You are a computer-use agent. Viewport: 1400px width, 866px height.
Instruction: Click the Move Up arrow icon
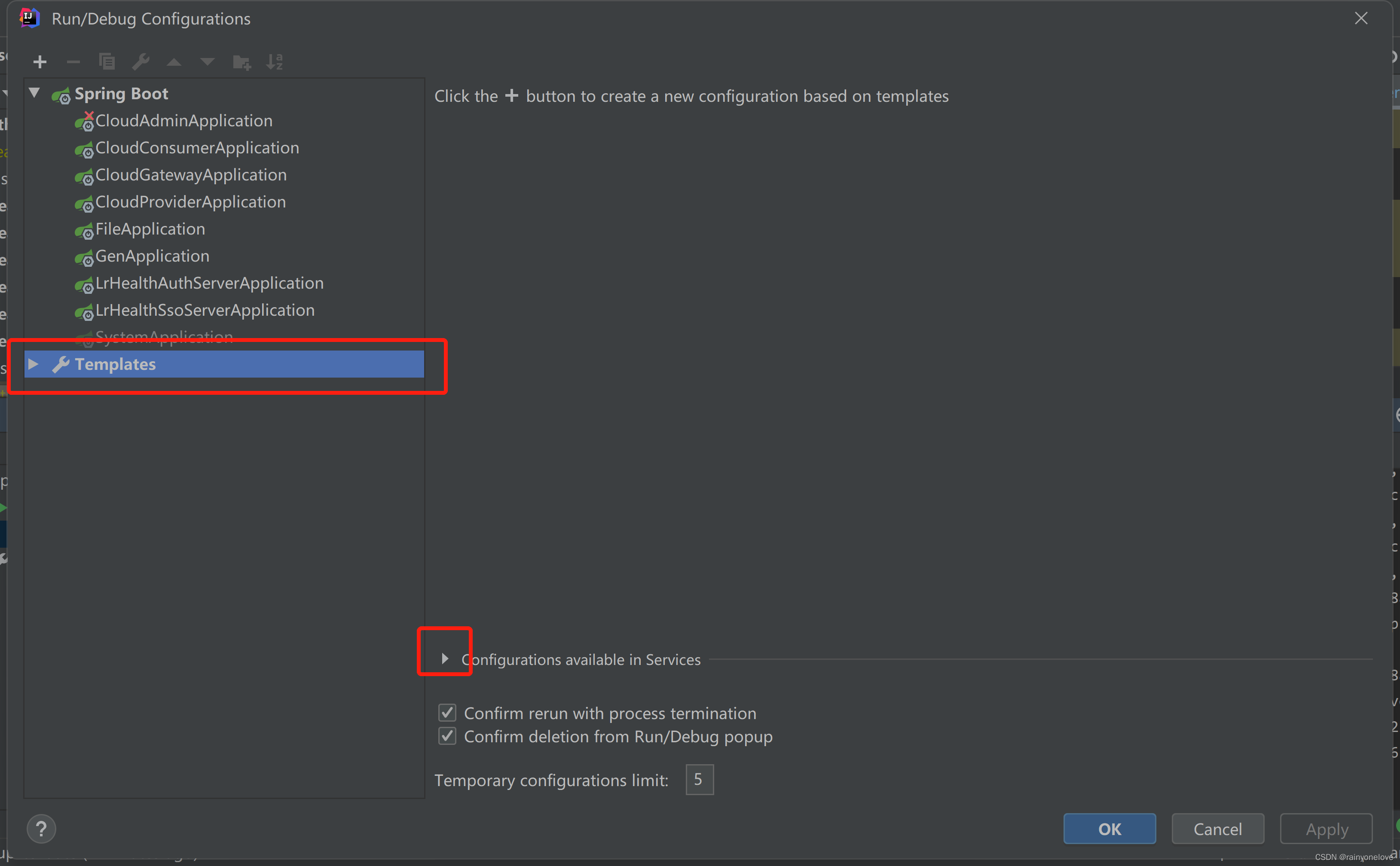tap(174, 62)
